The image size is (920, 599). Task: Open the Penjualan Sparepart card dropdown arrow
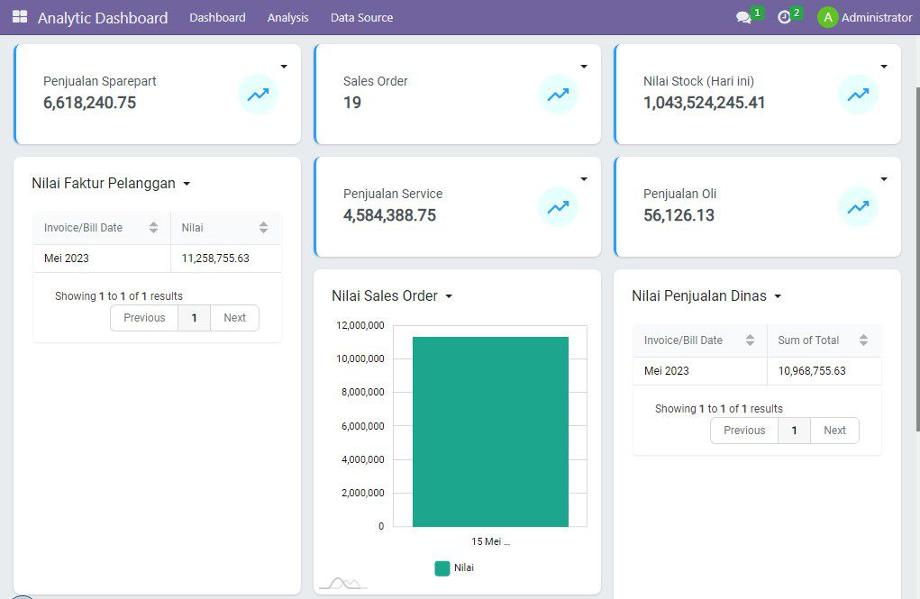pos(284,67)
